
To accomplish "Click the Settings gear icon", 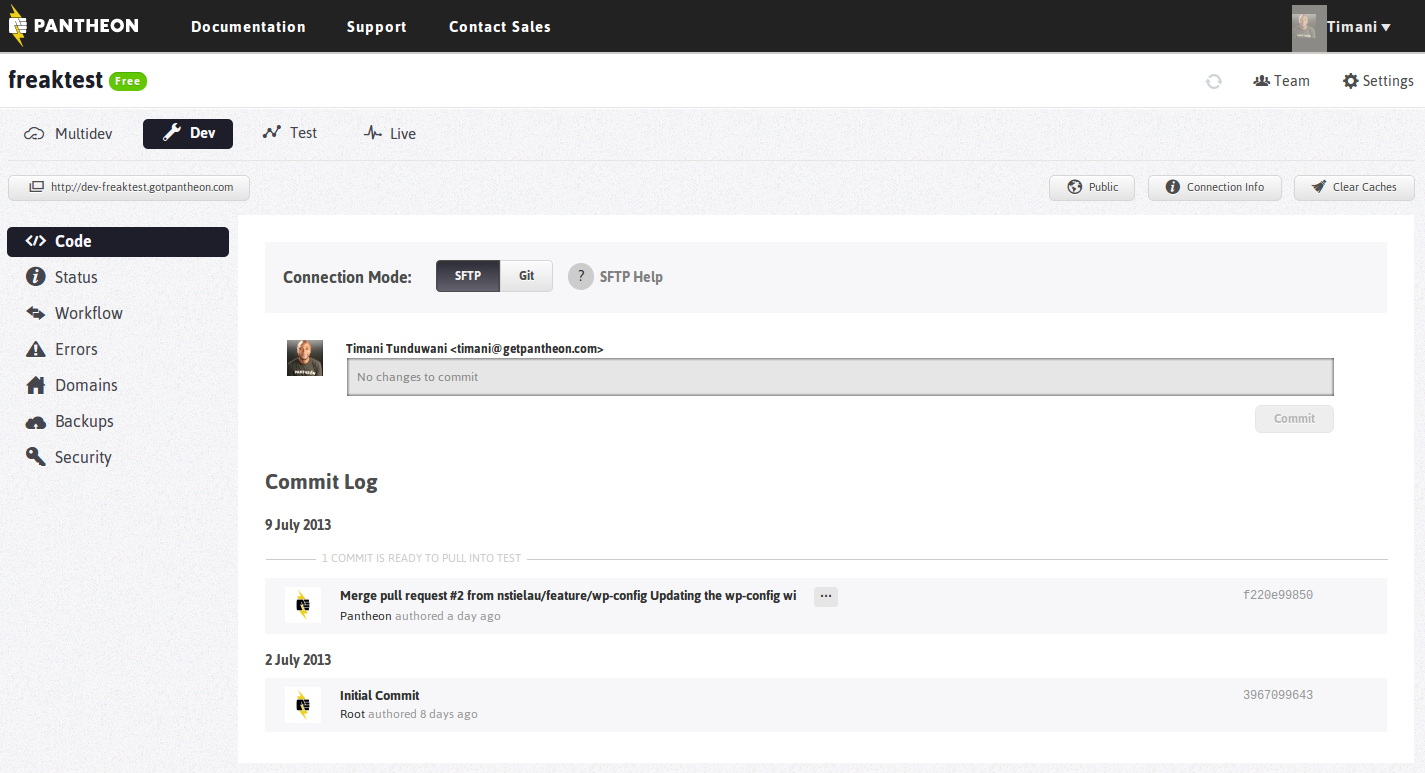I will click(1351, 81).
